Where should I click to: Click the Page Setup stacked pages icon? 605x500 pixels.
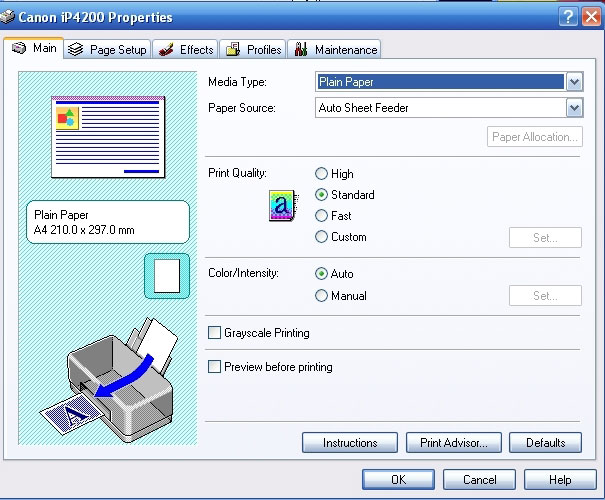pyautogui.click(x=76, y=49)
